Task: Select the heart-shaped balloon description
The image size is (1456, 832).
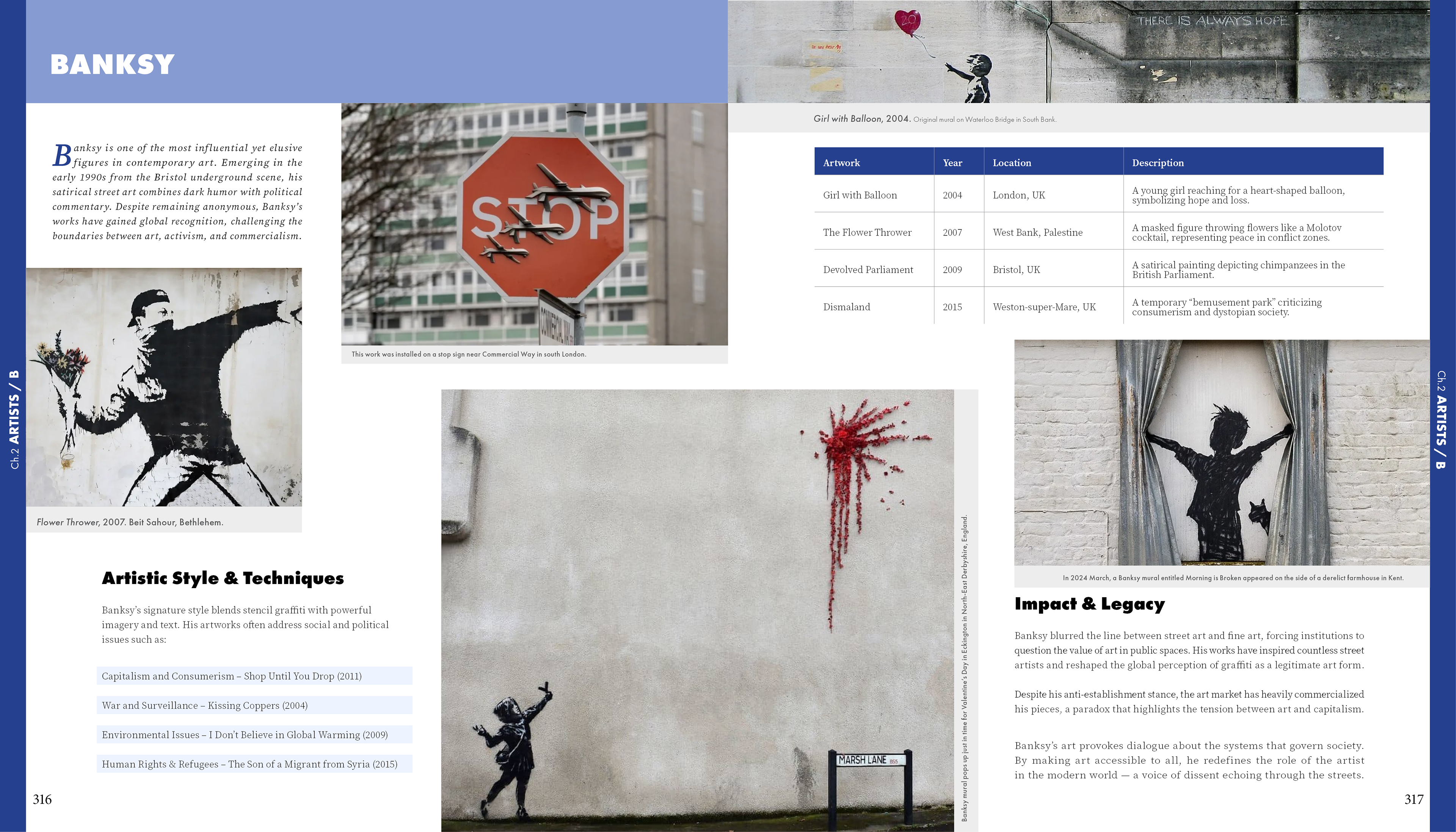Action: tap(1238, 195)
